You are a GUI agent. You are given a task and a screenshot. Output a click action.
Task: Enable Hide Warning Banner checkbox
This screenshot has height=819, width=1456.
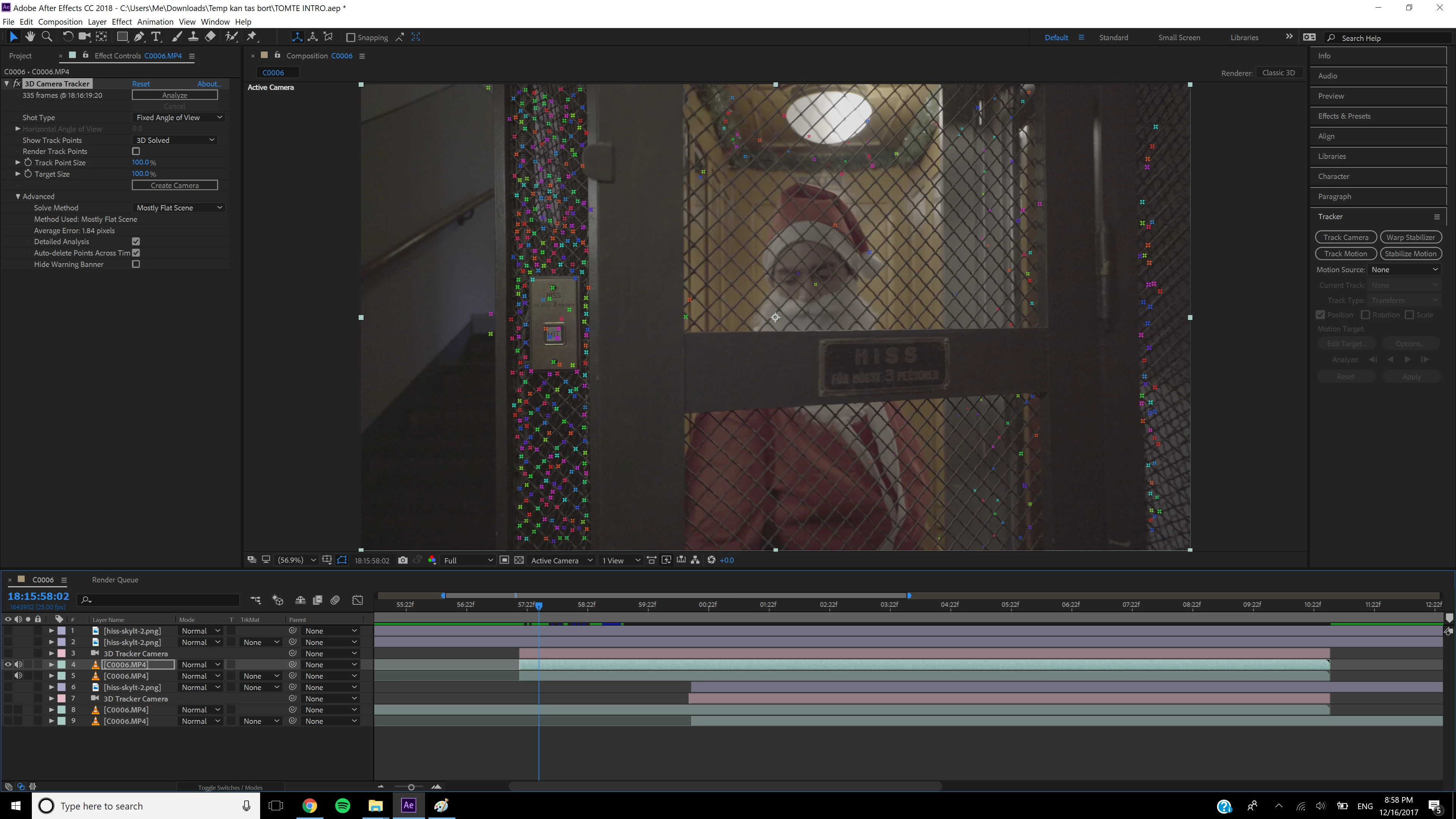(136, 264)
